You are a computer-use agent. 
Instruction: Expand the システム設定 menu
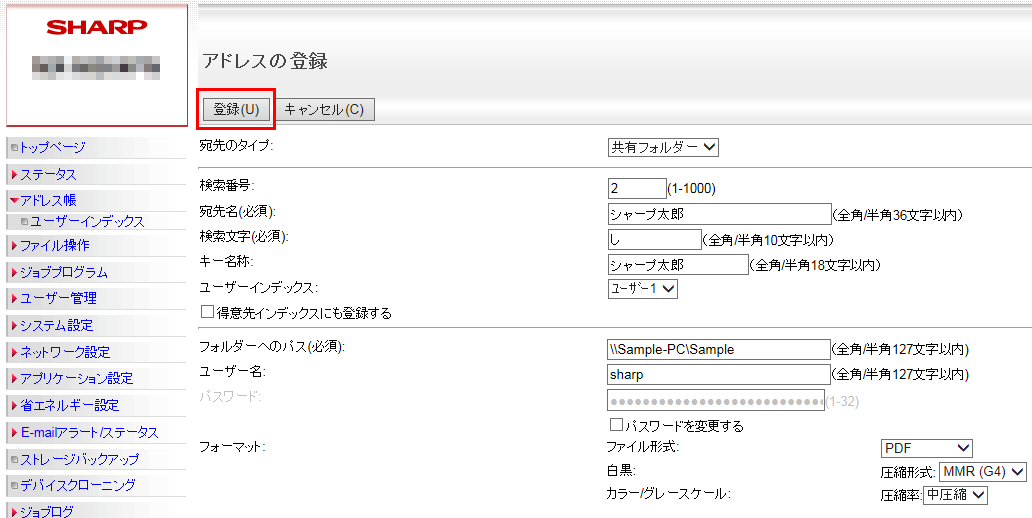(x=56, y=325)
